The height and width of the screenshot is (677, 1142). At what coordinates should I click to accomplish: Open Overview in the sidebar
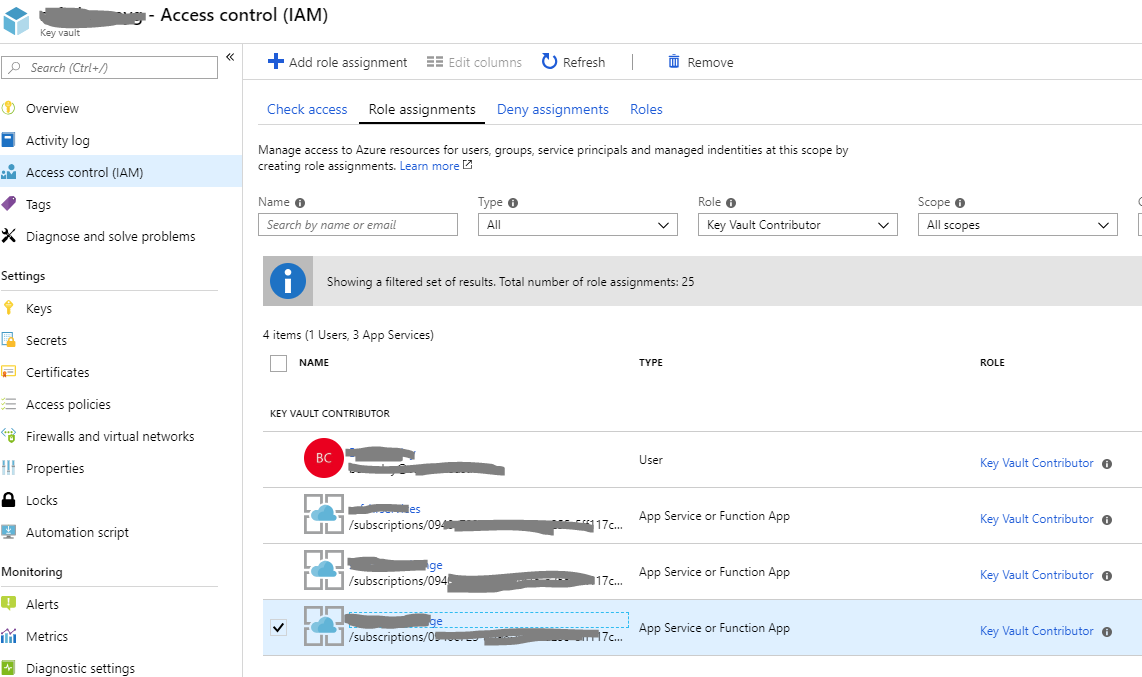[52, 108]
